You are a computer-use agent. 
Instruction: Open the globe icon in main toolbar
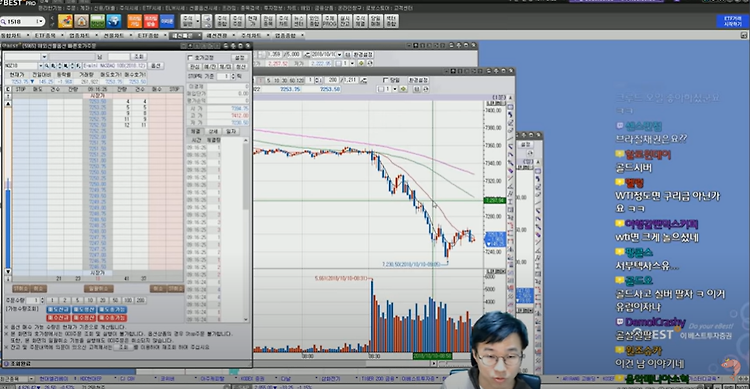[x=113, y=21]
